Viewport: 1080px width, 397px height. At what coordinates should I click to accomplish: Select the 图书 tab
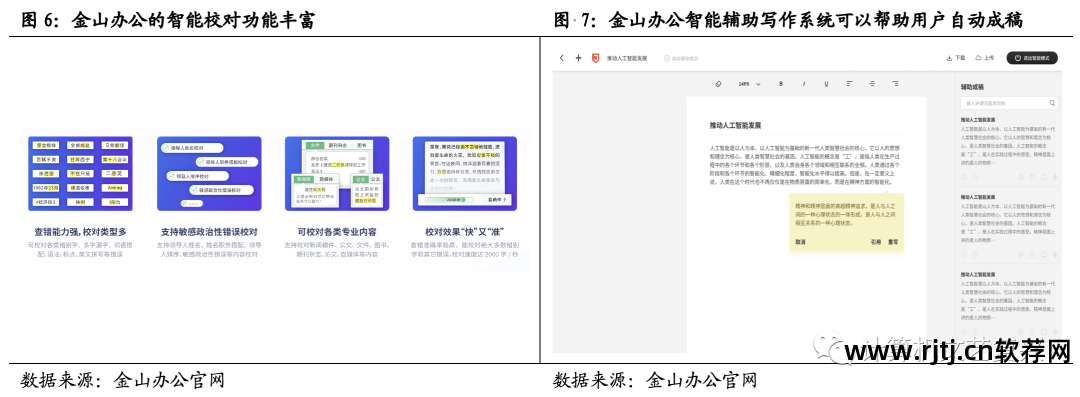[363, 145]
